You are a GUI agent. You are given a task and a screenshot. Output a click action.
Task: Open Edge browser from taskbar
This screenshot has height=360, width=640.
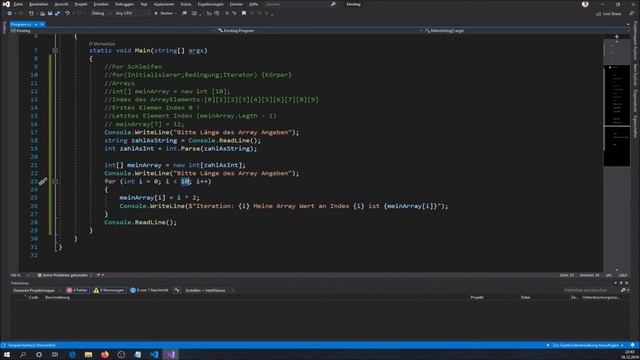tap(72, 354)
